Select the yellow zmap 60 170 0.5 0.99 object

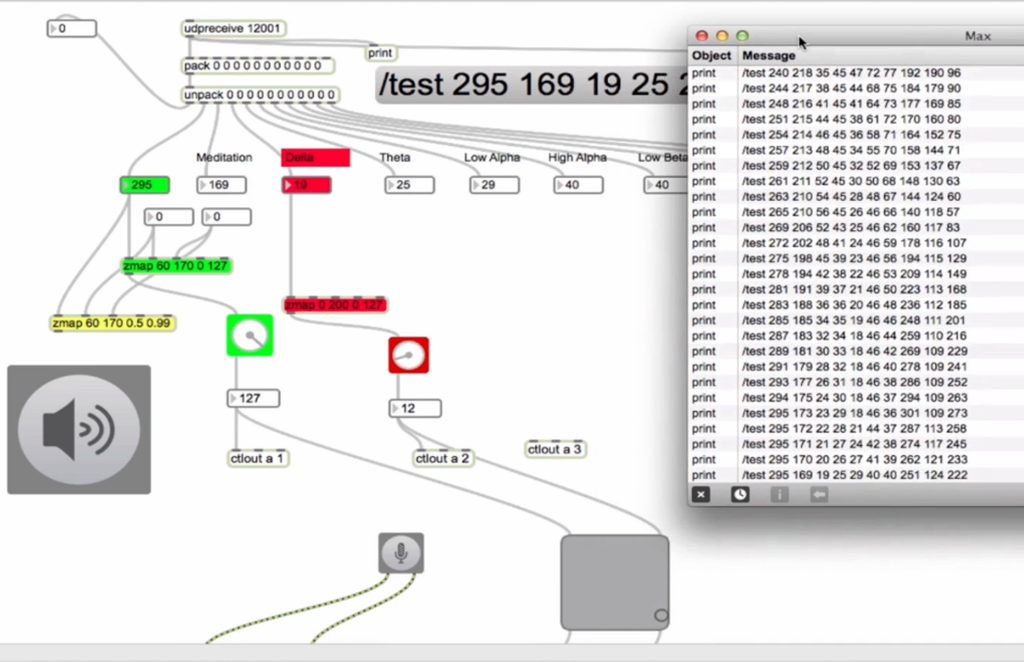point(112,323)
